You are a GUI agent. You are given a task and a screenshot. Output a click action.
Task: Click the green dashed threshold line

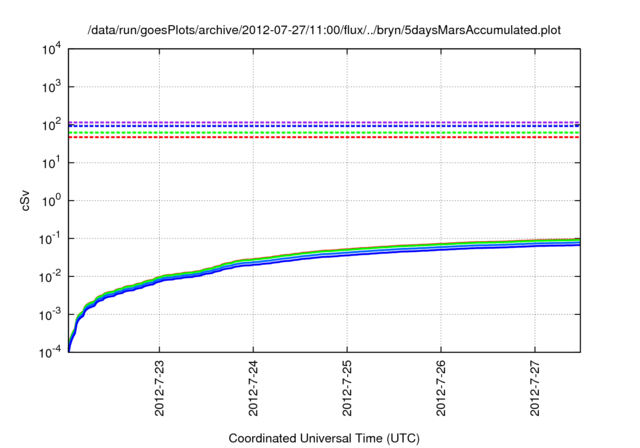(324, 133)
